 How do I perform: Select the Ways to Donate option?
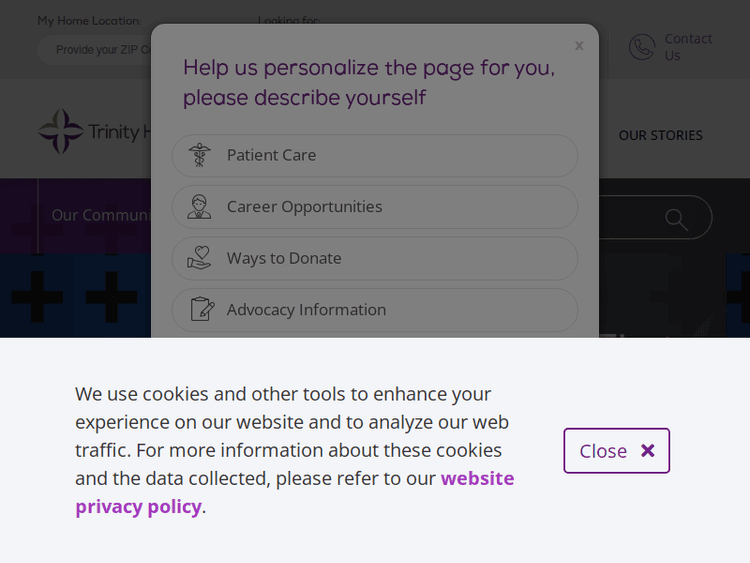(374, 258)
